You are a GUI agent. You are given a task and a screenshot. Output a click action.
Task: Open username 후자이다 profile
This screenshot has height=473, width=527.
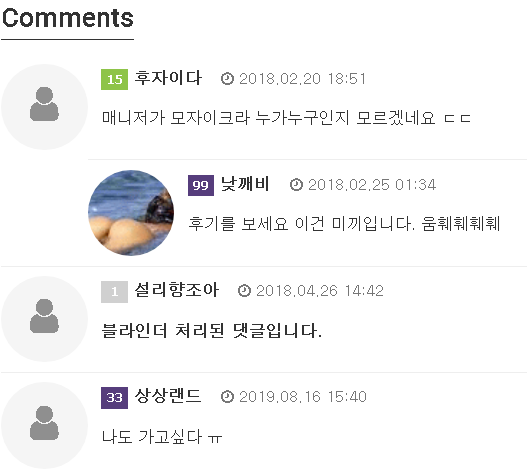point(168,78)
